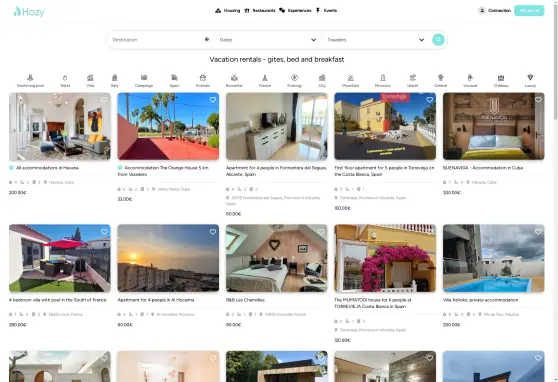This screenshot has width=558, height=382.
Task: Open the Housing menu item
Action: [227, 10]
